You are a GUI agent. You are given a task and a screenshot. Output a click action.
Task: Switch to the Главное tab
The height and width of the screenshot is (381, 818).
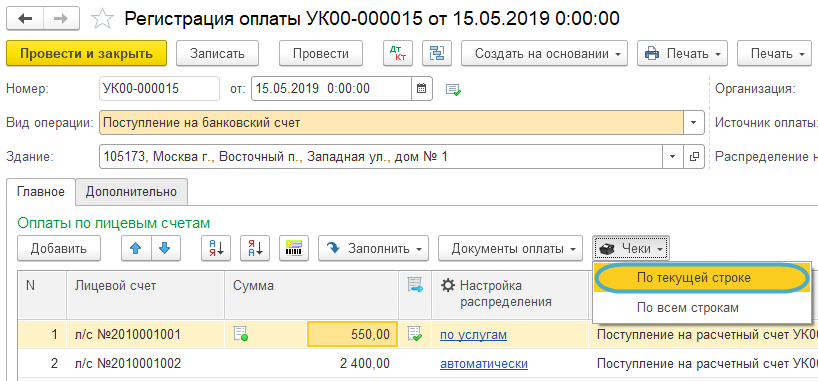tap(41, 192)
